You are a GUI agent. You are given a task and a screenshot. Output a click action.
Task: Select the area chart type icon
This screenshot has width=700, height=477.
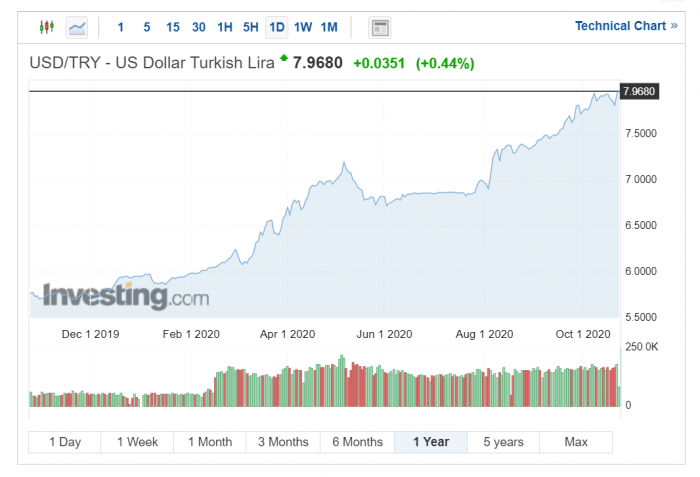pos(77,27)
